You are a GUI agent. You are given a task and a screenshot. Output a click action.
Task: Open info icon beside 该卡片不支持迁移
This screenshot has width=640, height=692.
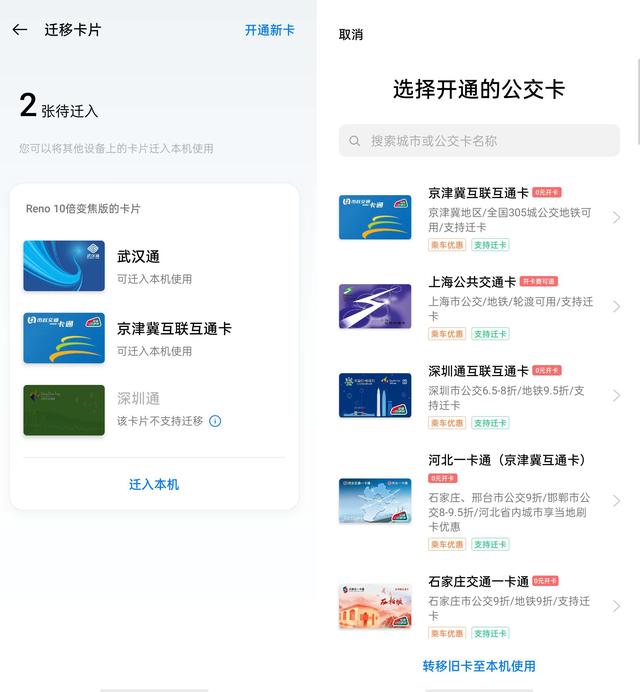click(x=215, y=421)
